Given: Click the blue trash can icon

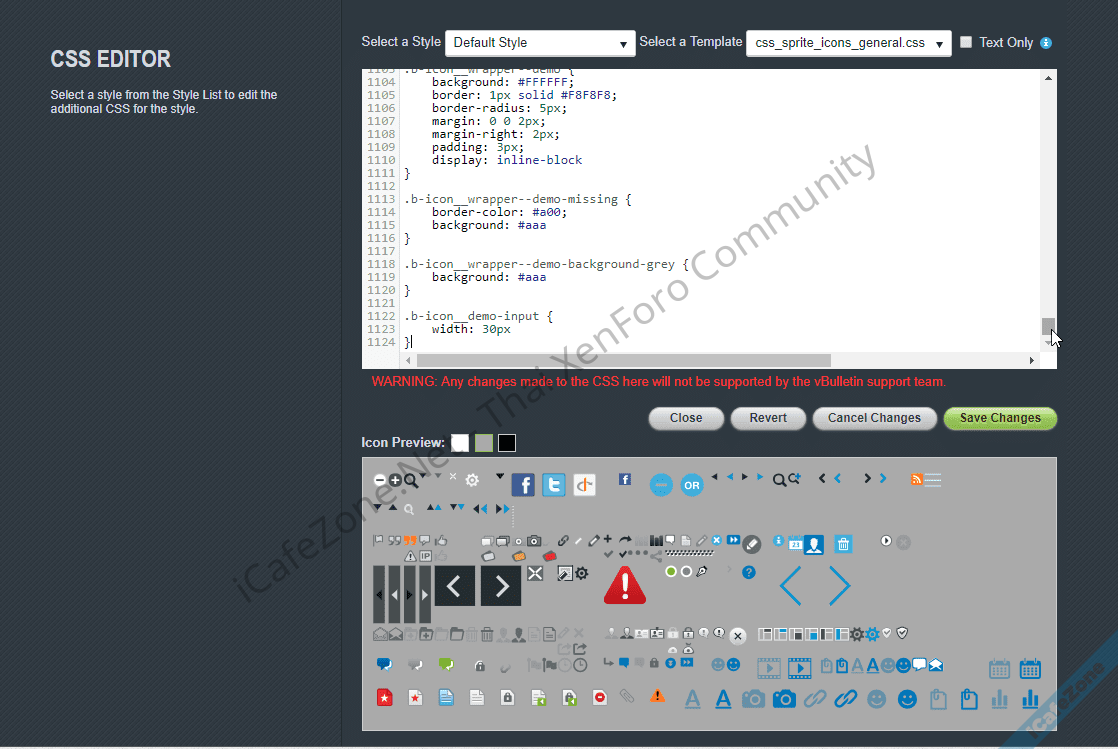Looking at the screenshot, I should click(843, 544).
